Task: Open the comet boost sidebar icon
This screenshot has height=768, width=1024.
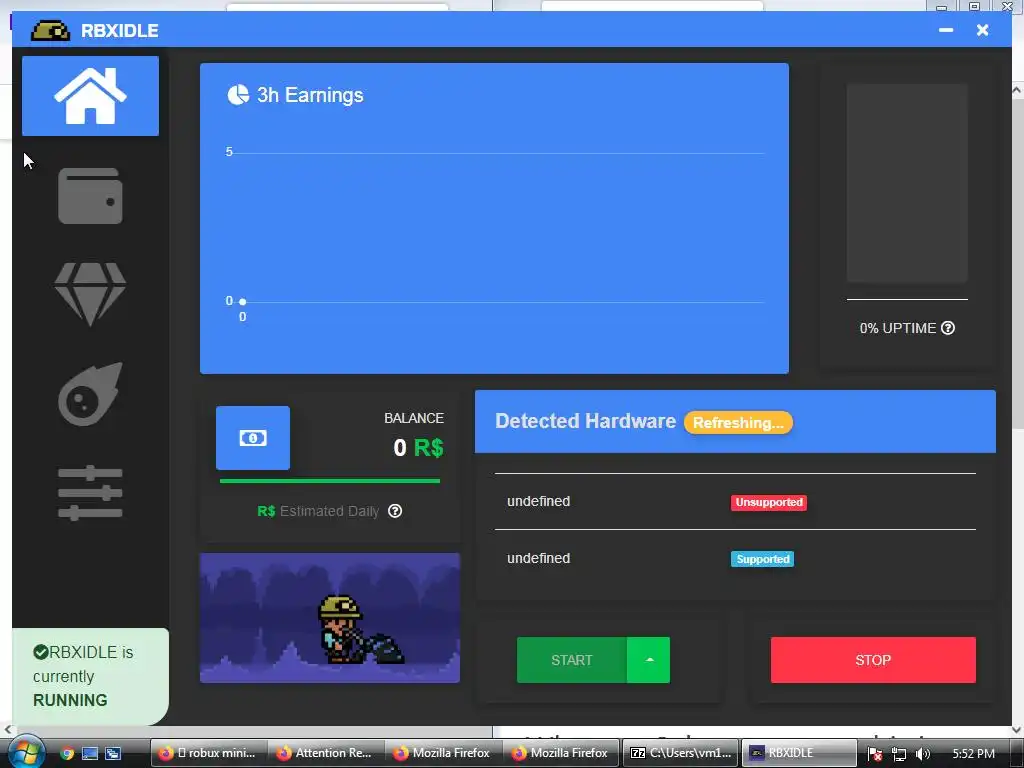Action: click(x=90, y=394)
